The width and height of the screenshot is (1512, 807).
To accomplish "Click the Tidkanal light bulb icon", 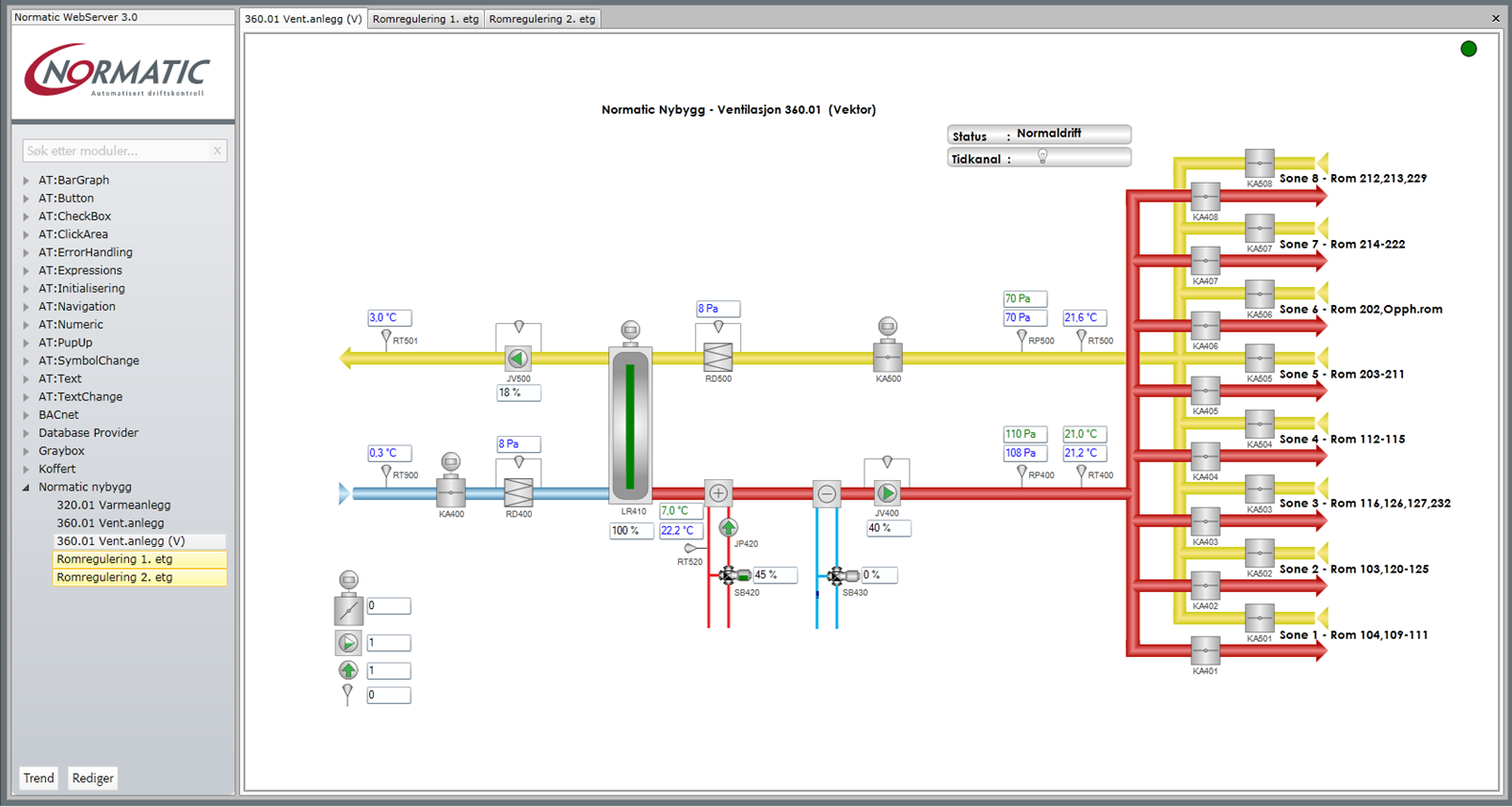I will coord(1043,157).
